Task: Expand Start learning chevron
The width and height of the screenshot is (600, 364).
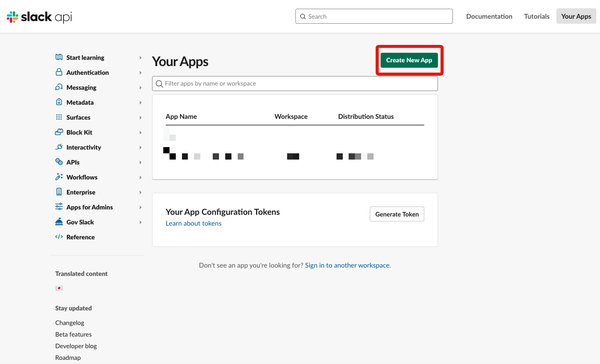Action: tap(140, 57)
